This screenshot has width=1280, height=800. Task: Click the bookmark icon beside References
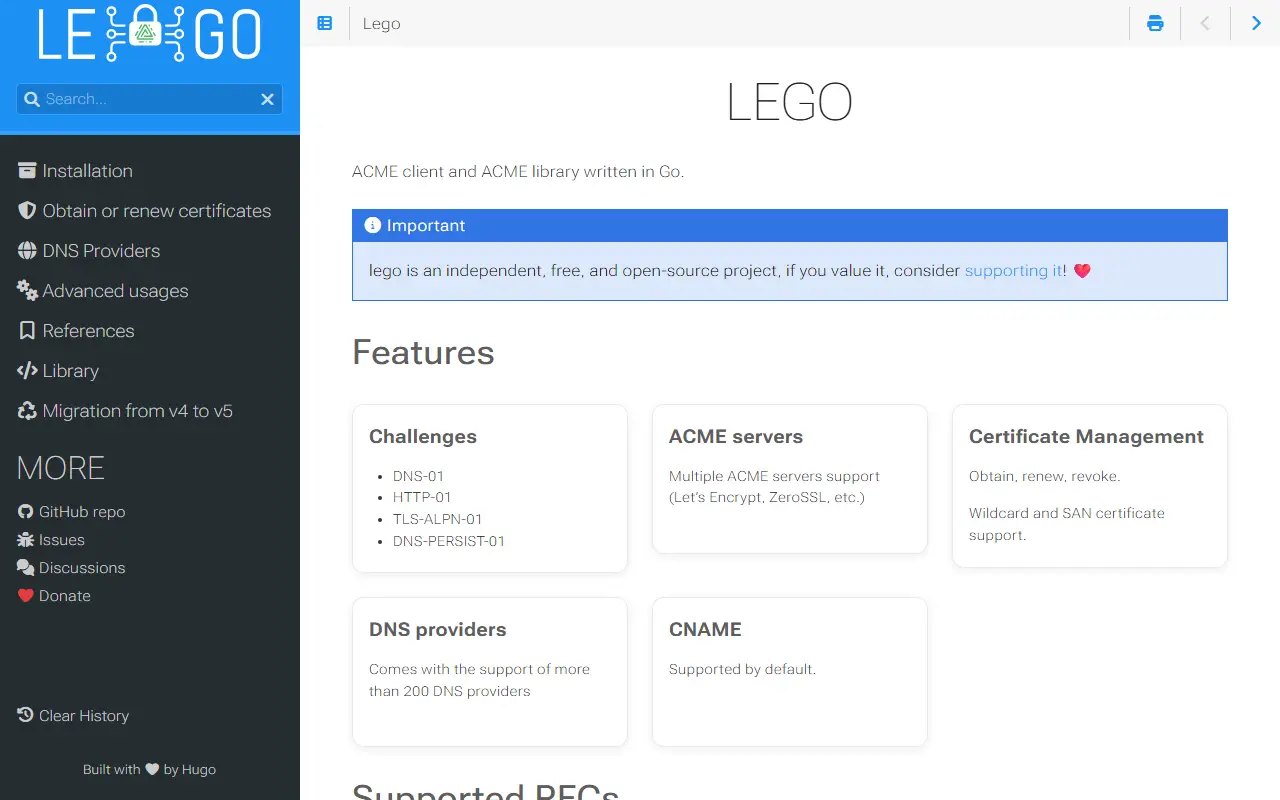point(27,331)
